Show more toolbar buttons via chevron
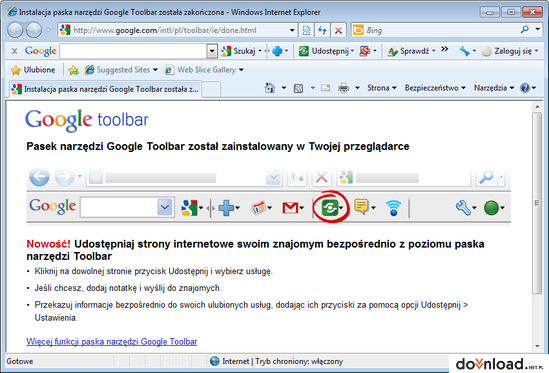Screen dimensions: 549x373 (x=445, y=49)
